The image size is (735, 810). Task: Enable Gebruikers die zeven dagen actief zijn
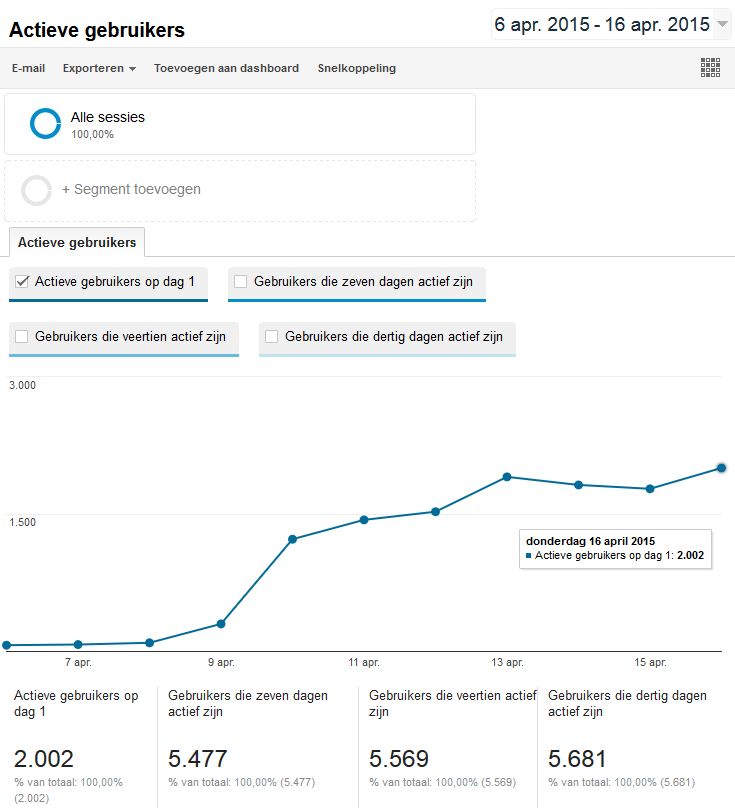[x=240, y=282]
